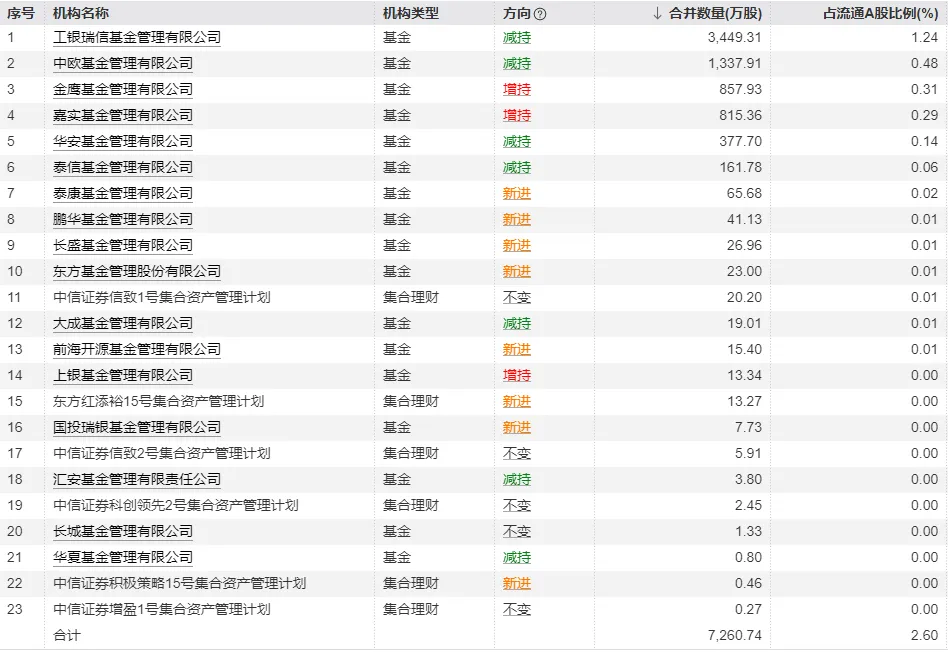Screen dimensions: 948x652
Task: Click the 815.36 quantity cell
Action: (741, 116)
